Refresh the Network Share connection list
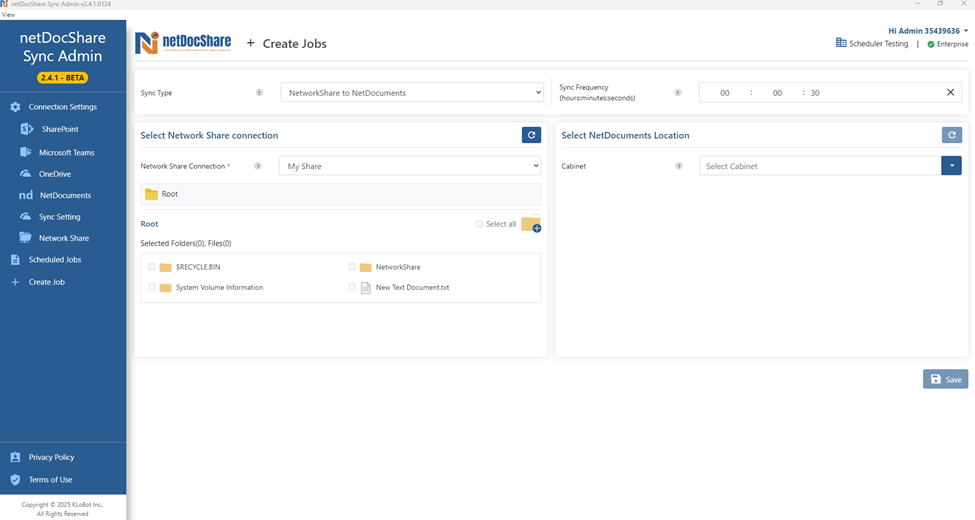975x520 pixels. click(531, 135)
